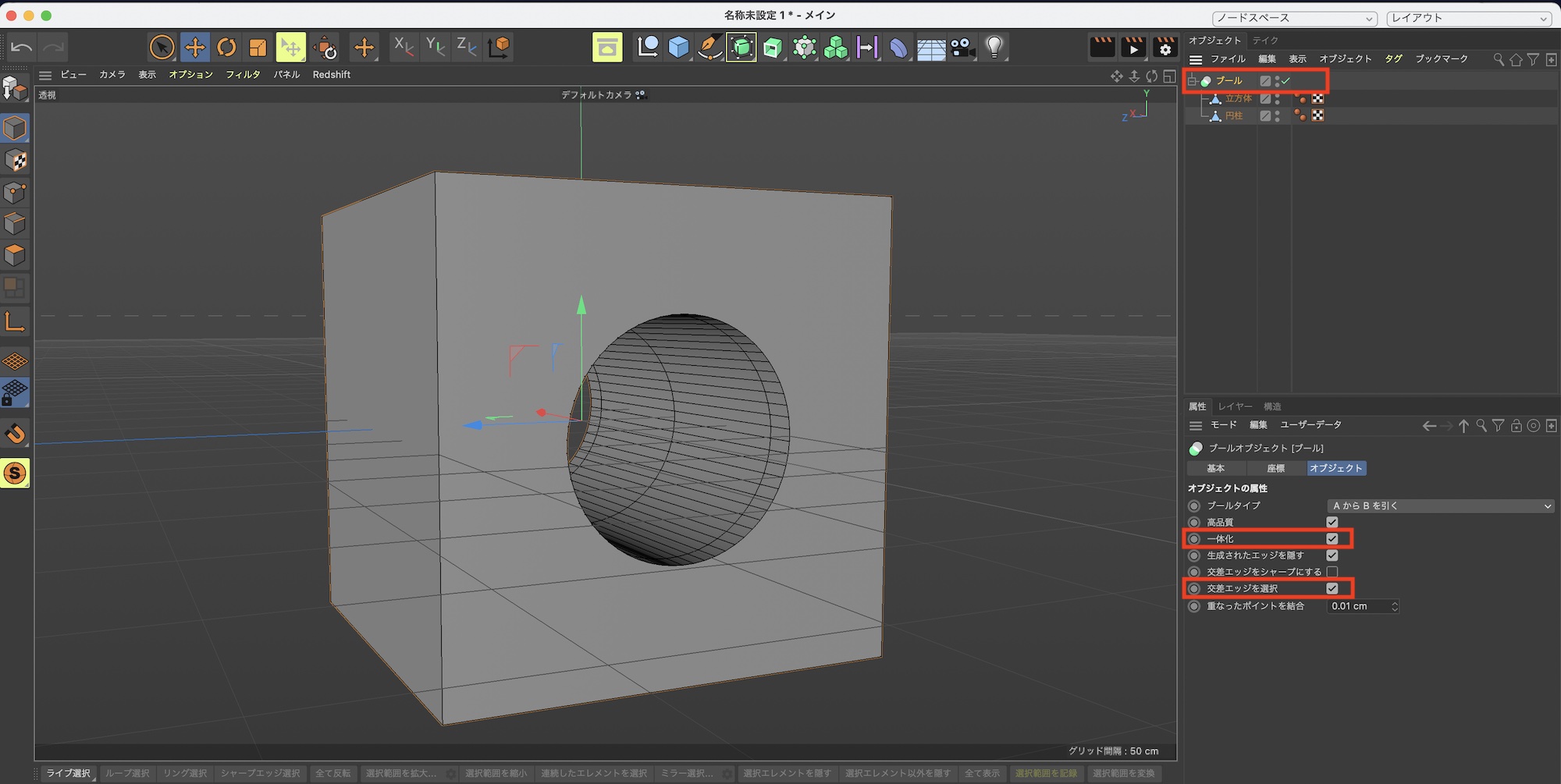Viewport: 1561px width, 784px height.
Task: Click the 重なったポイントを結合 value stepper
Action: click(1394, 606)
